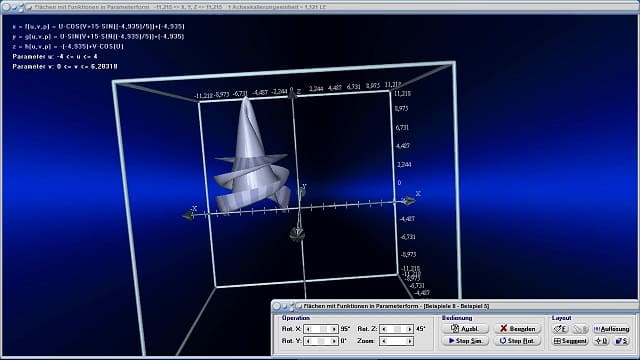Click the Segment layout button

click(570, 341)
